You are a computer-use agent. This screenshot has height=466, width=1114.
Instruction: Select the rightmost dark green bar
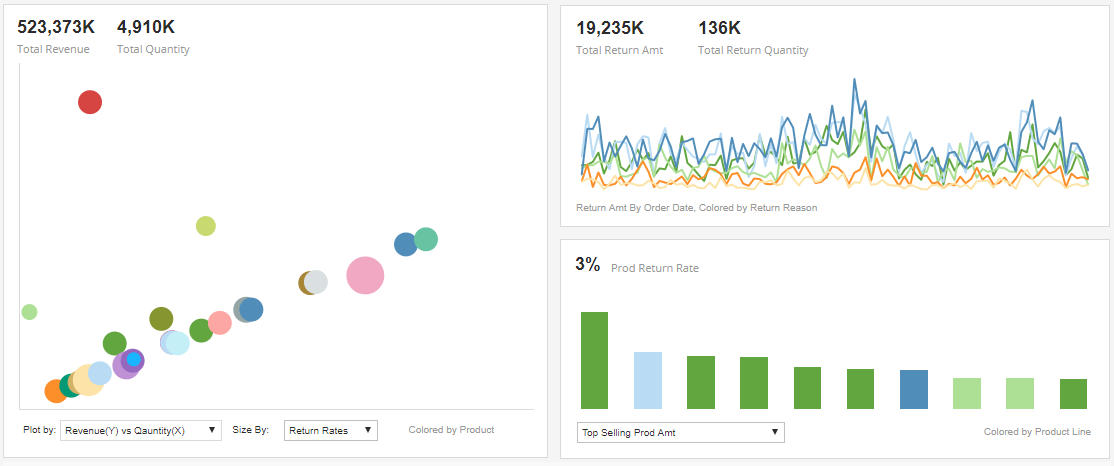click(x=1073, y=393)
